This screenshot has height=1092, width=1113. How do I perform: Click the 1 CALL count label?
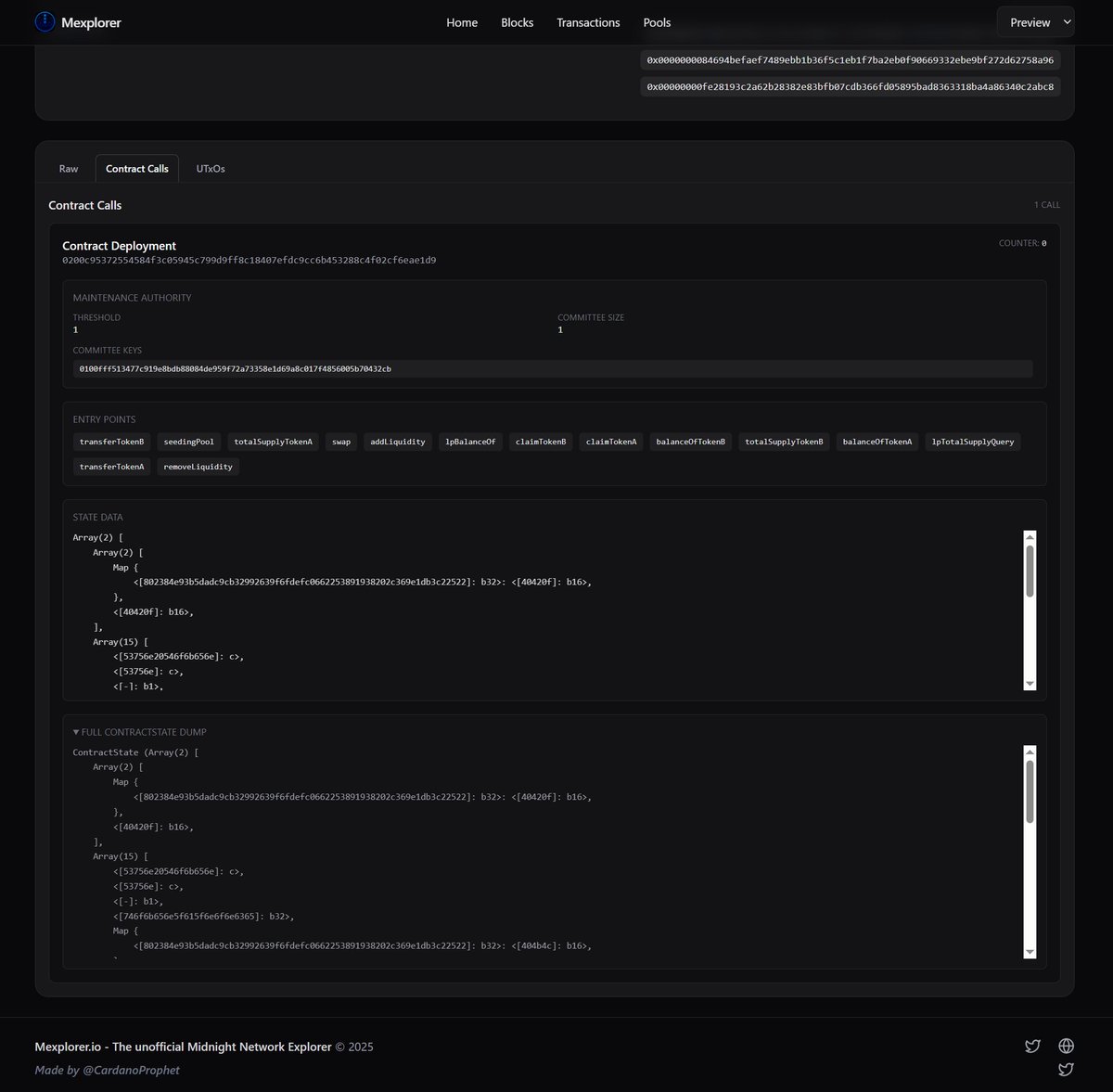tap(1047, 205)
